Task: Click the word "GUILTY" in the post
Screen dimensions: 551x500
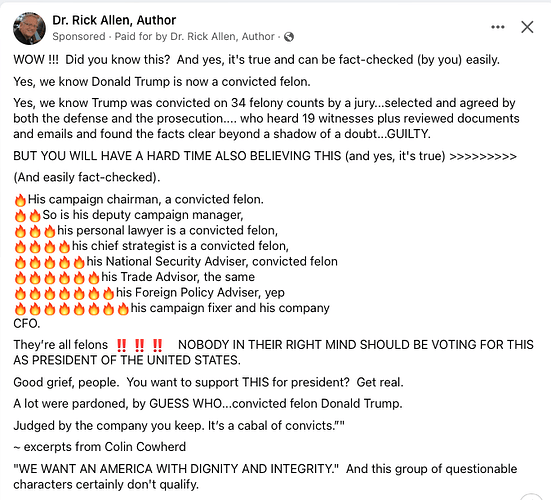Action: click(408, 134)
